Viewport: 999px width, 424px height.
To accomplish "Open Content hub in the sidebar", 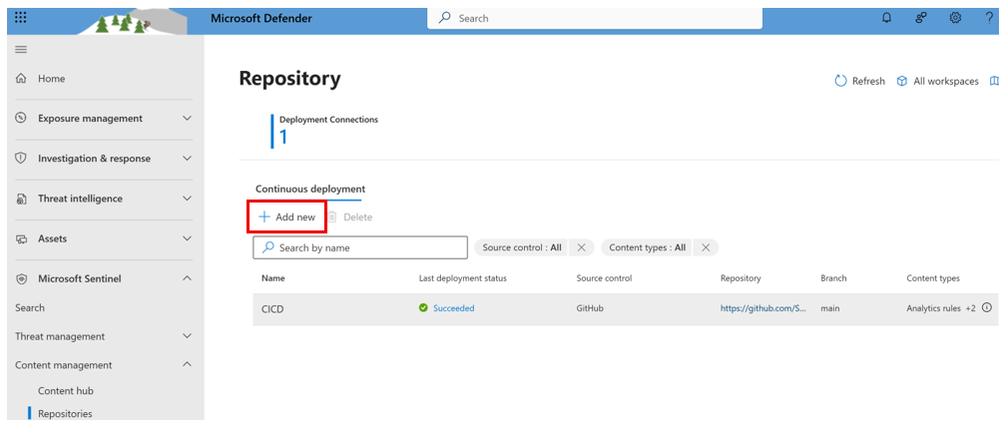I will coord(66,391).
